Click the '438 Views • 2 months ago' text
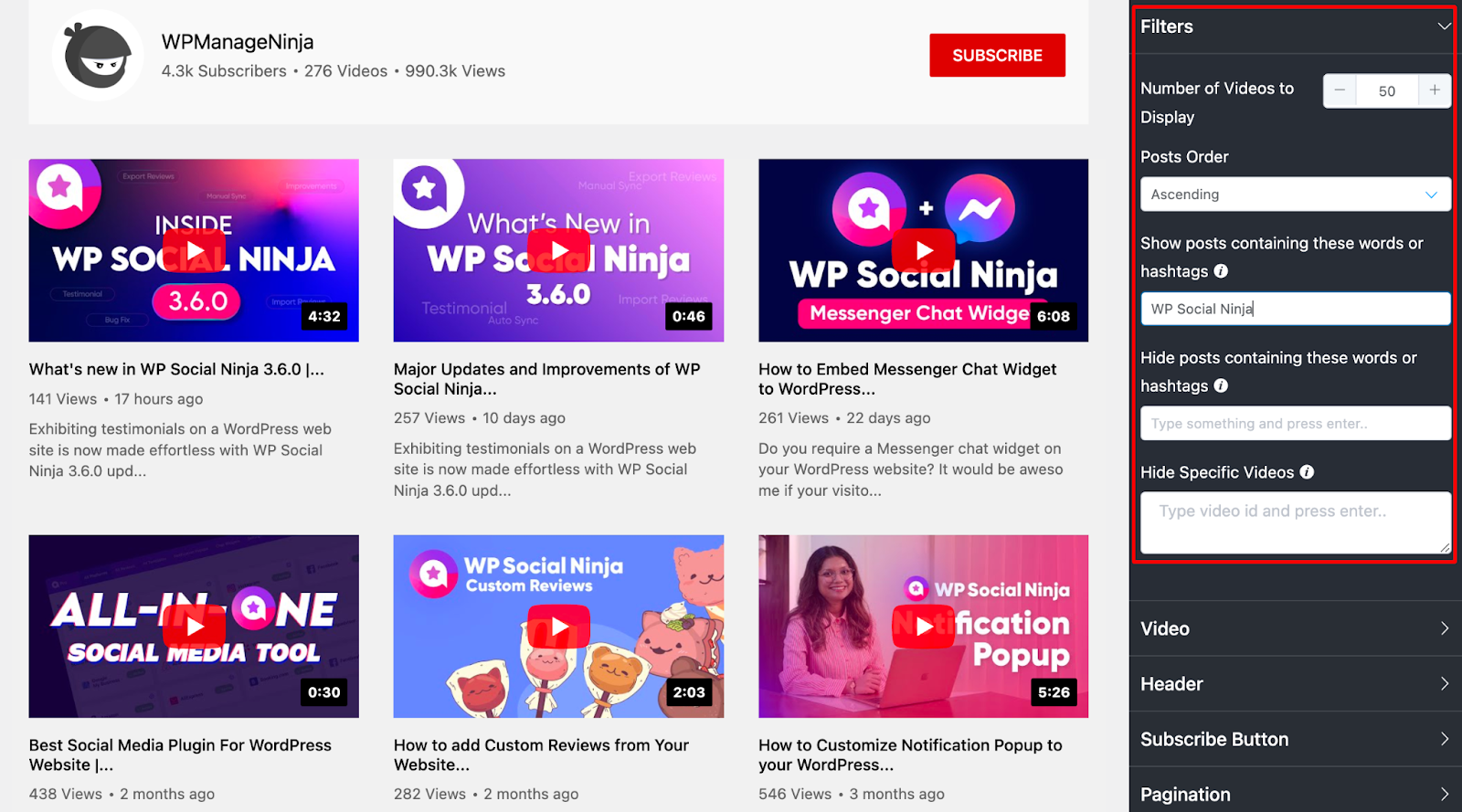Viewport: 1462px width, 812px height. click(x=122, y=795)
